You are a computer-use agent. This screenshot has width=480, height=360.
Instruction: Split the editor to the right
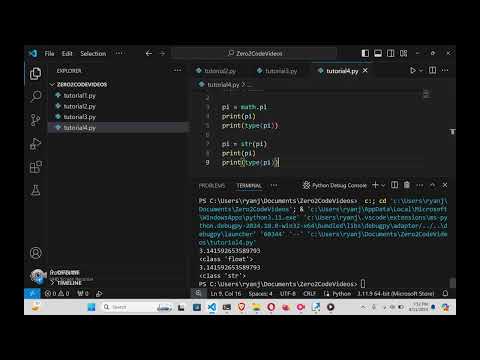[x=432, y=70]
